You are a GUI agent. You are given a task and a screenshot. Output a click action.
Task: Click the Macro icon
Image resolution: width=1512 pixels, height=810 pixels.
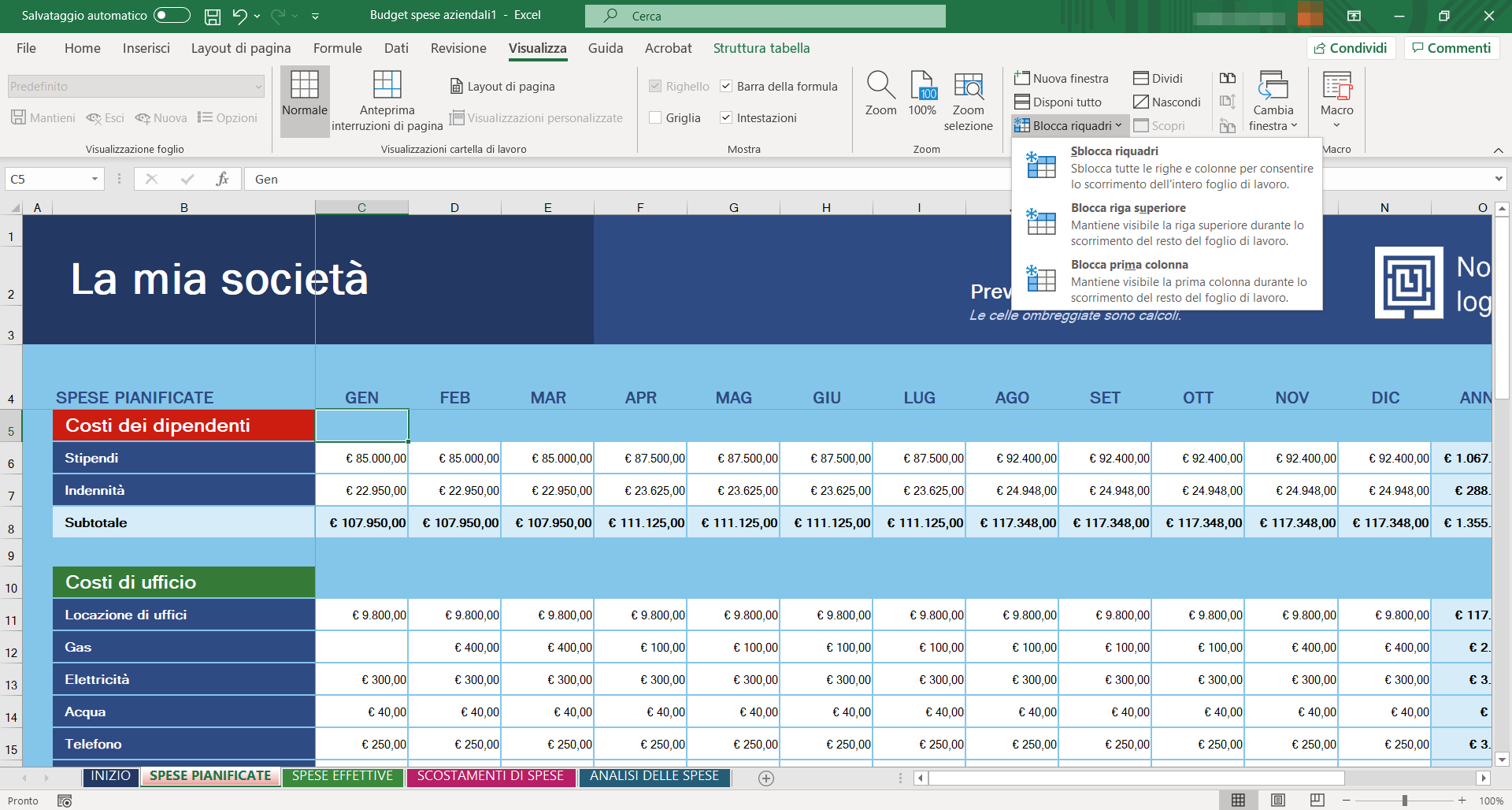click(x=1336, y=85)
